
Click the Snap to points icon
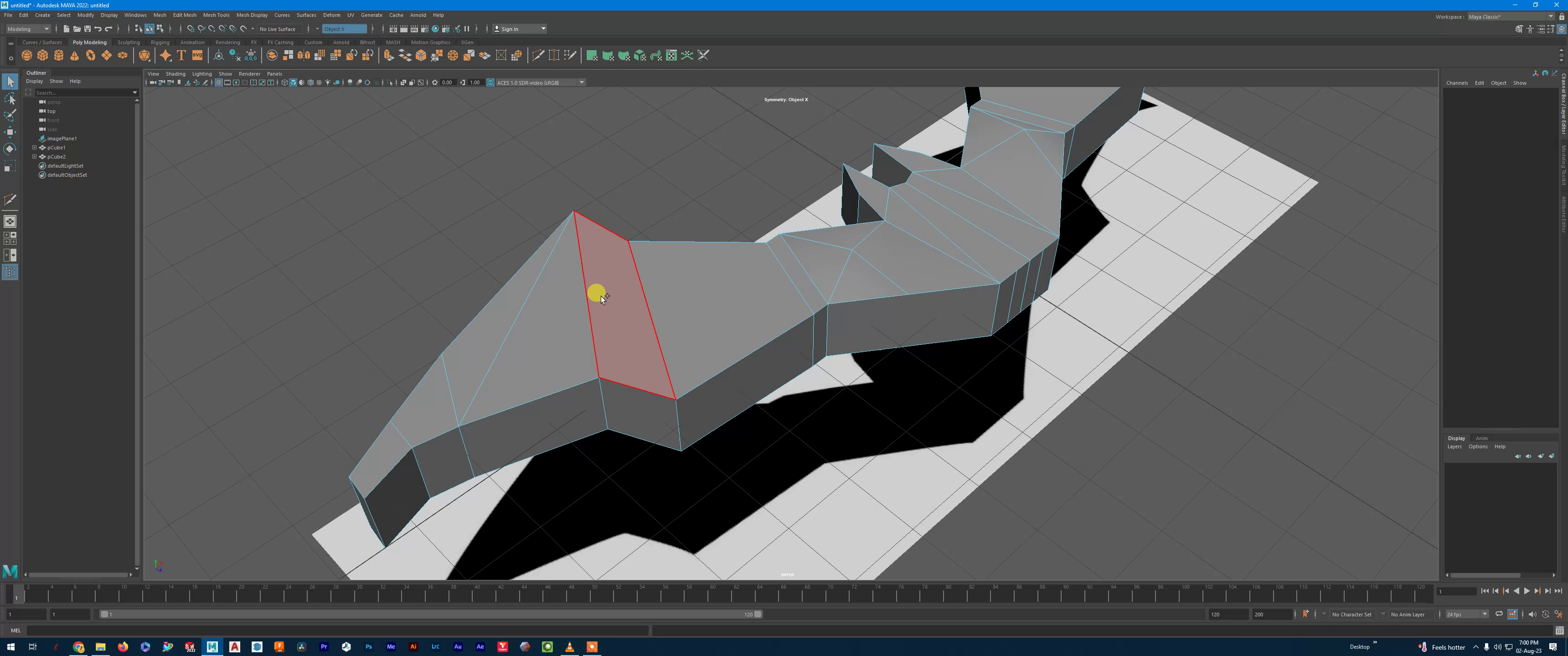click(x=212, y=29)
